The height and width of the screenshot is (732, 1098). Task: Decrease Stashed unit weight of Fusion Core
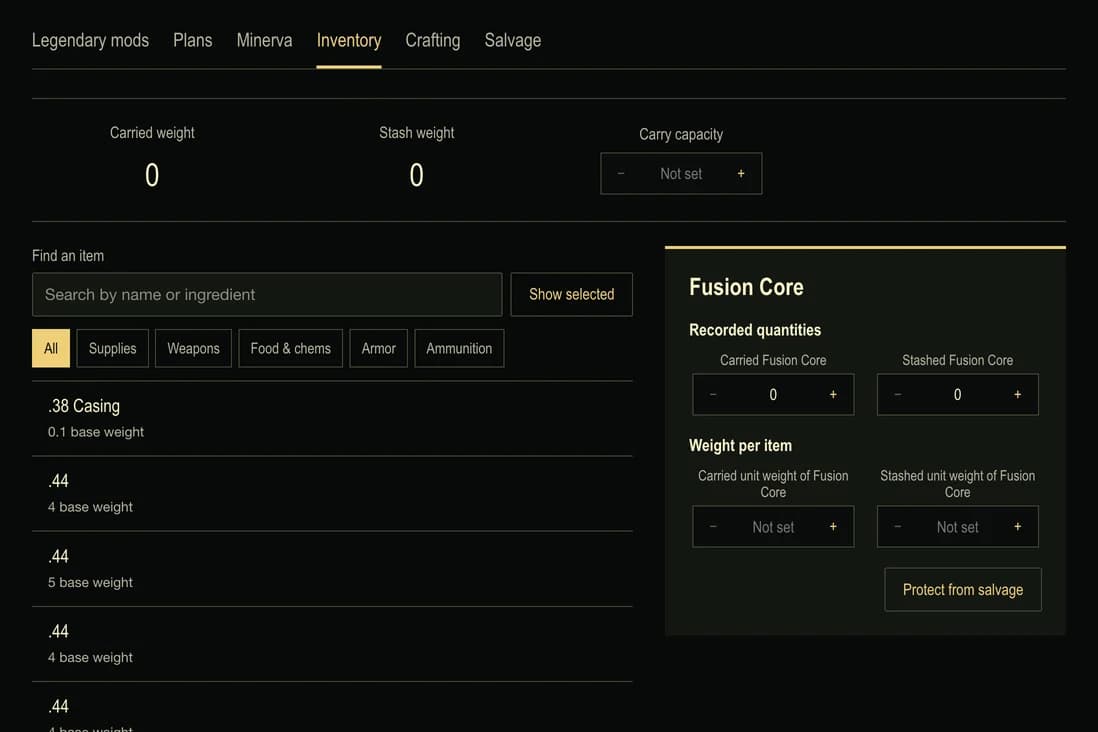[x=898, y=527]
